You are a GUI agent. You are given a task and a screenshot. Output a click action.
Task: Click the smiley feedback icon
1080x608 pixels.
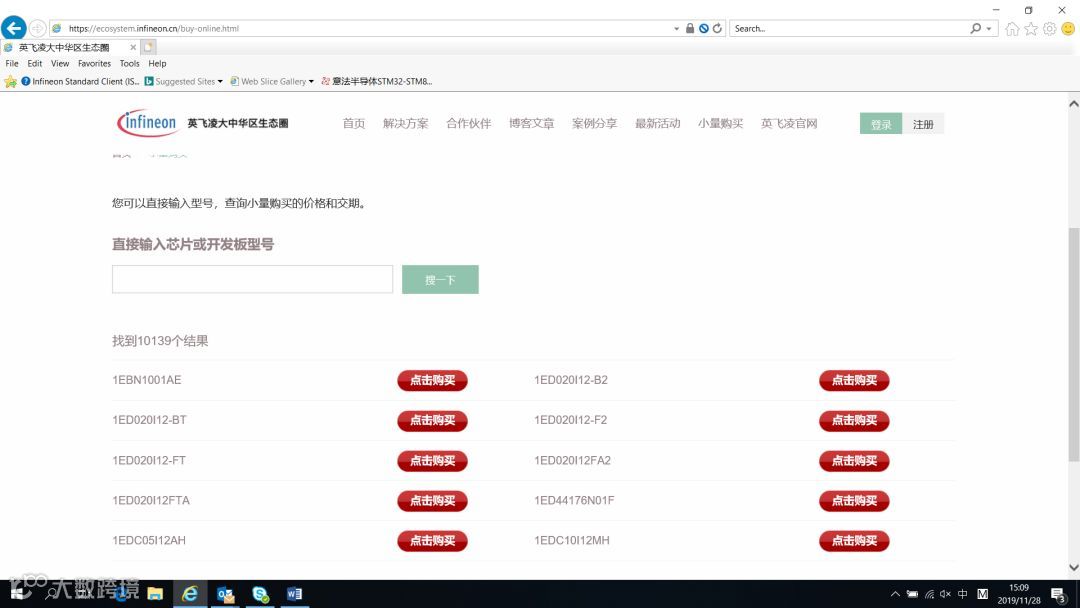[1068, 28]
